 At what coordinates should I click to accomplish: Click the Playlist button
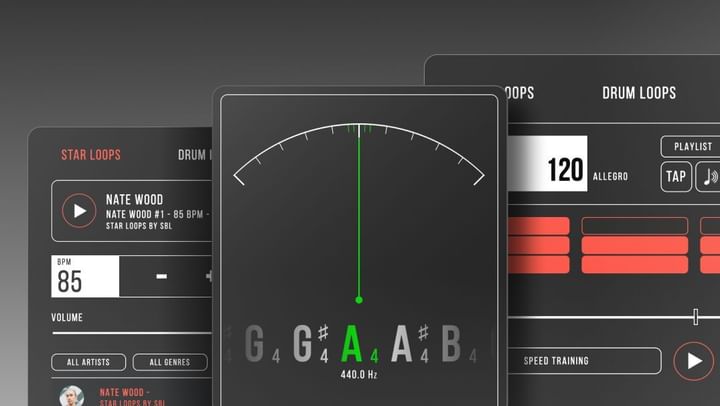pos(692,147)
